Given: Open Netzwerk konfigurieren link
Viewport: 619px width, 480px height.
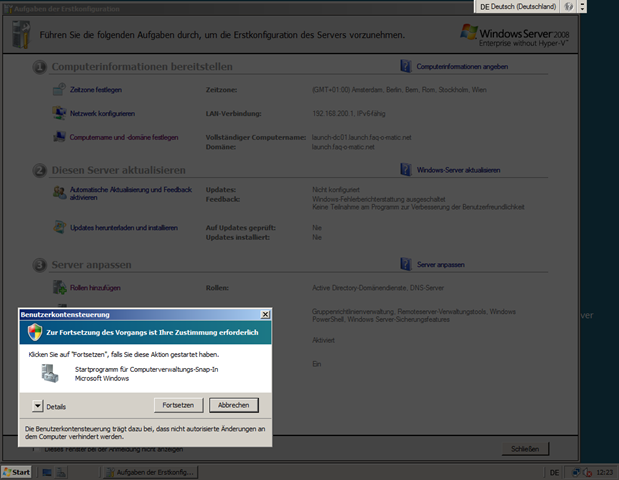Looking at the screenshot, I should tap(102, 114).
